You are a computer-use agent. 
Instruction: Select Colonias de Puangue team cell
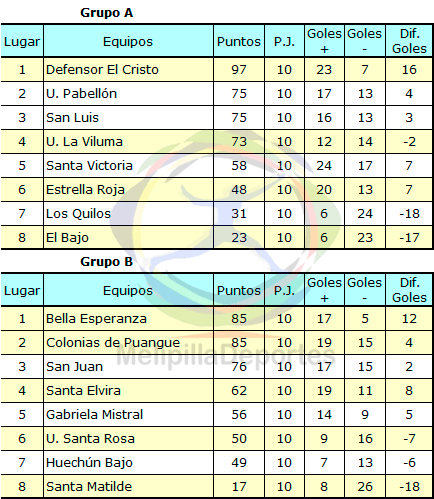pos(128,342)
